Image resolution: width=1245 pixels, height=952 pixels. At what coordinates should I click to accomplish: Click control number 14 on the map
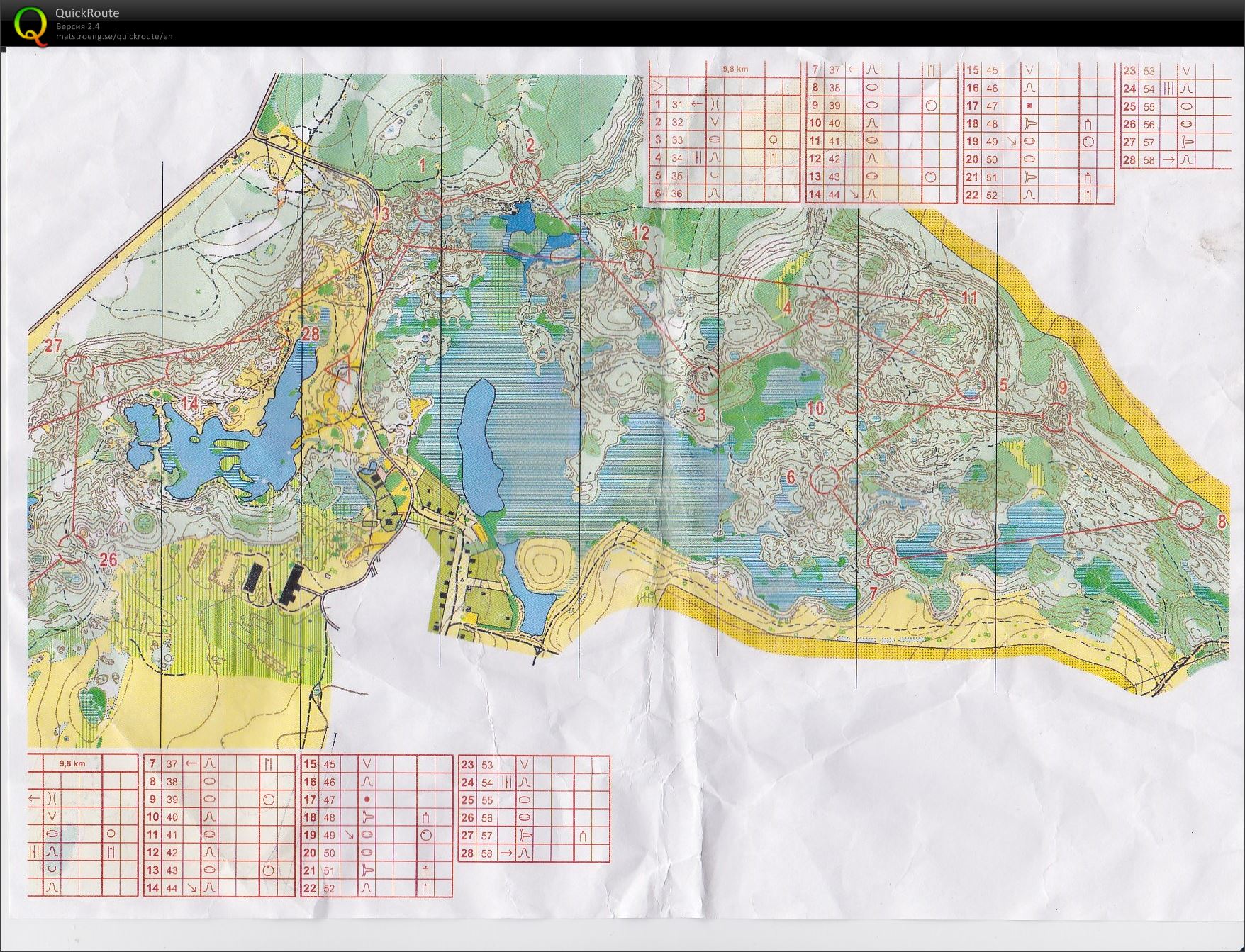[189, 403]
